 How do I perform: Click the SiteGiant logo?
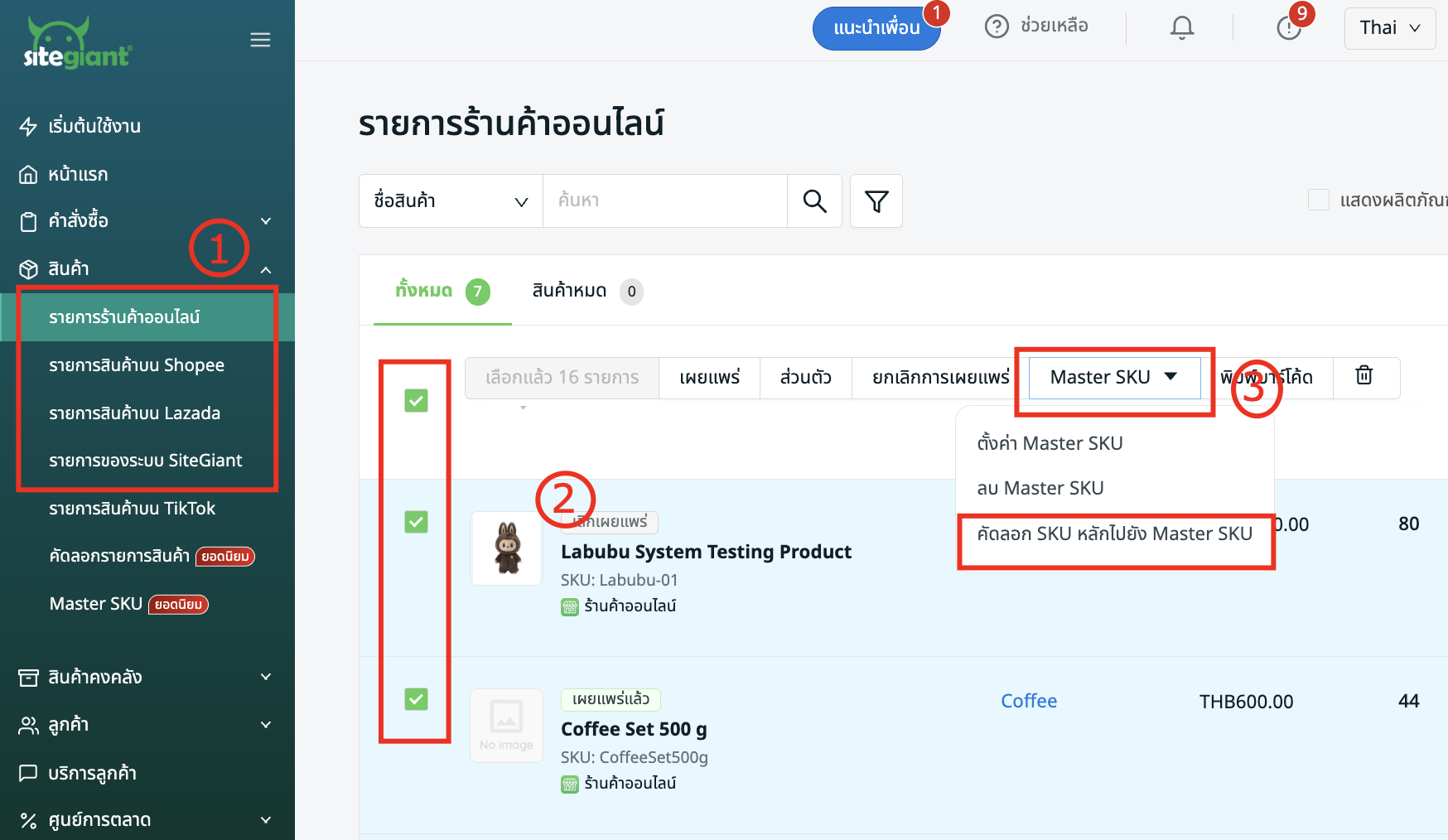pos(77,44)
